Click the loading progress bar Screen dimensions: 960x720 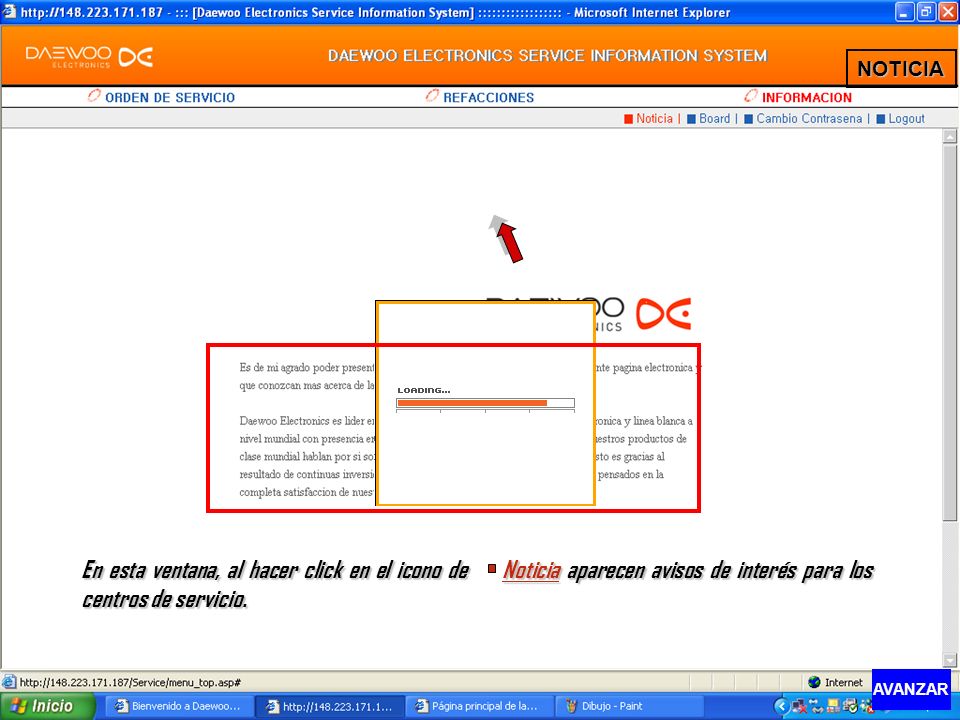point(486,403)
